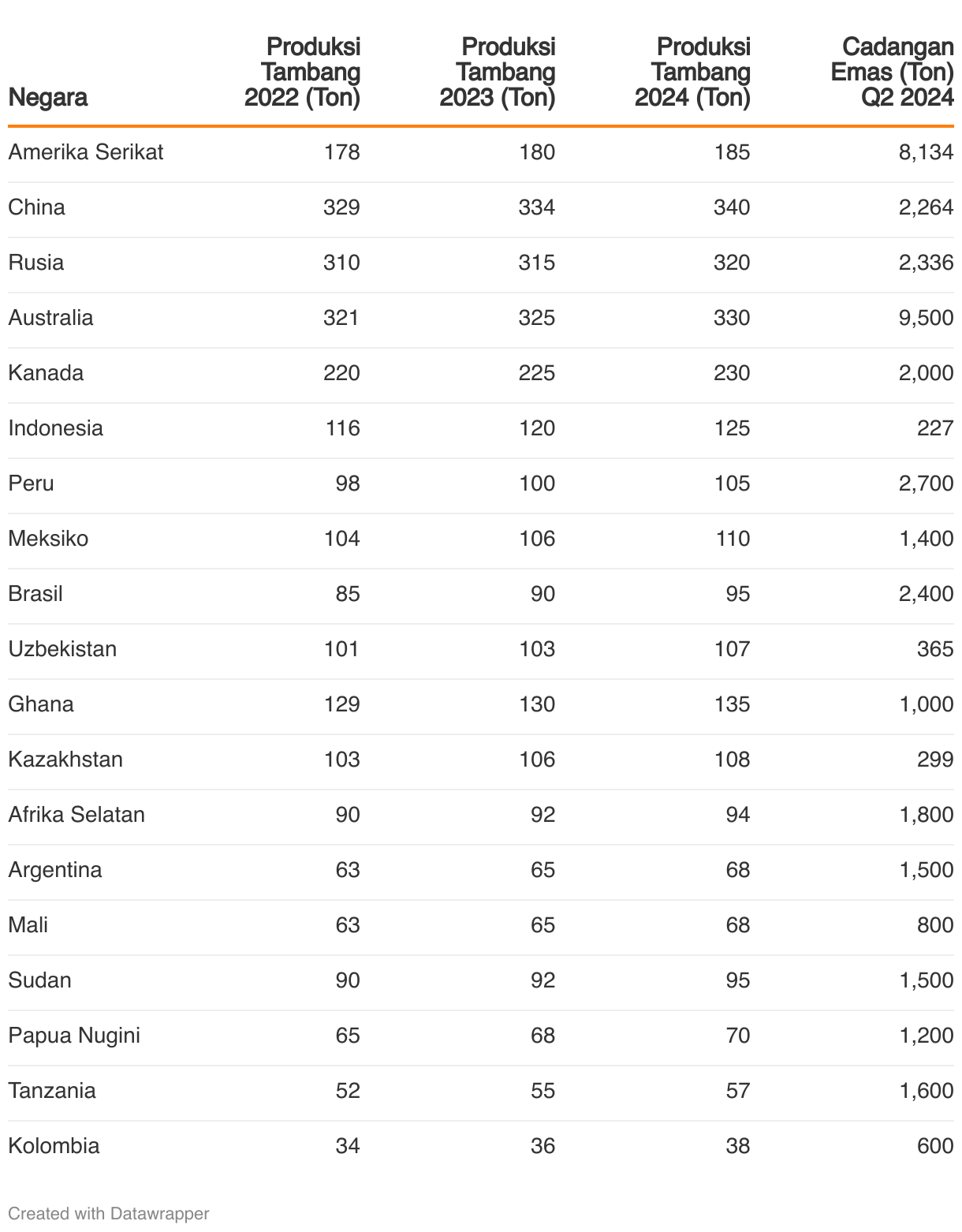The height and width of the screenshot is (1232, 962).
Task: Select the Kolombia country cell
Action: [x=54, y=1146]
